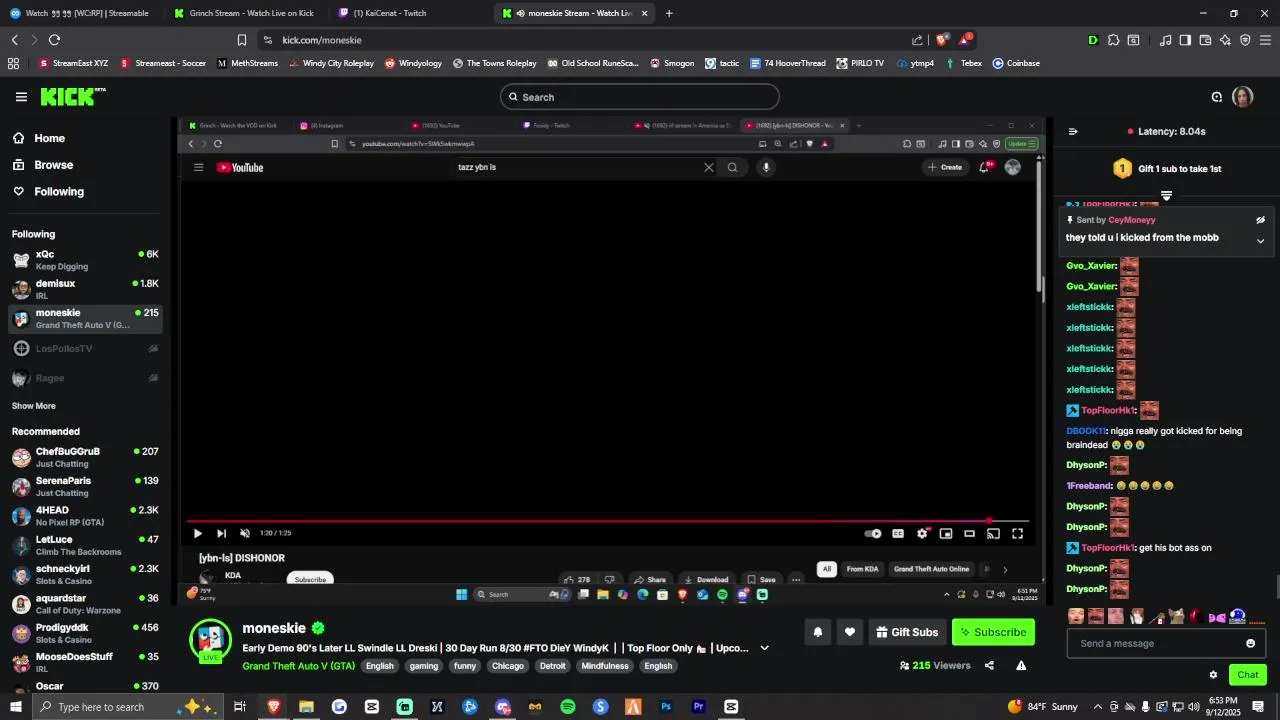Click the green Subscribe button
Screen dimensions: 1280x720
993,632
